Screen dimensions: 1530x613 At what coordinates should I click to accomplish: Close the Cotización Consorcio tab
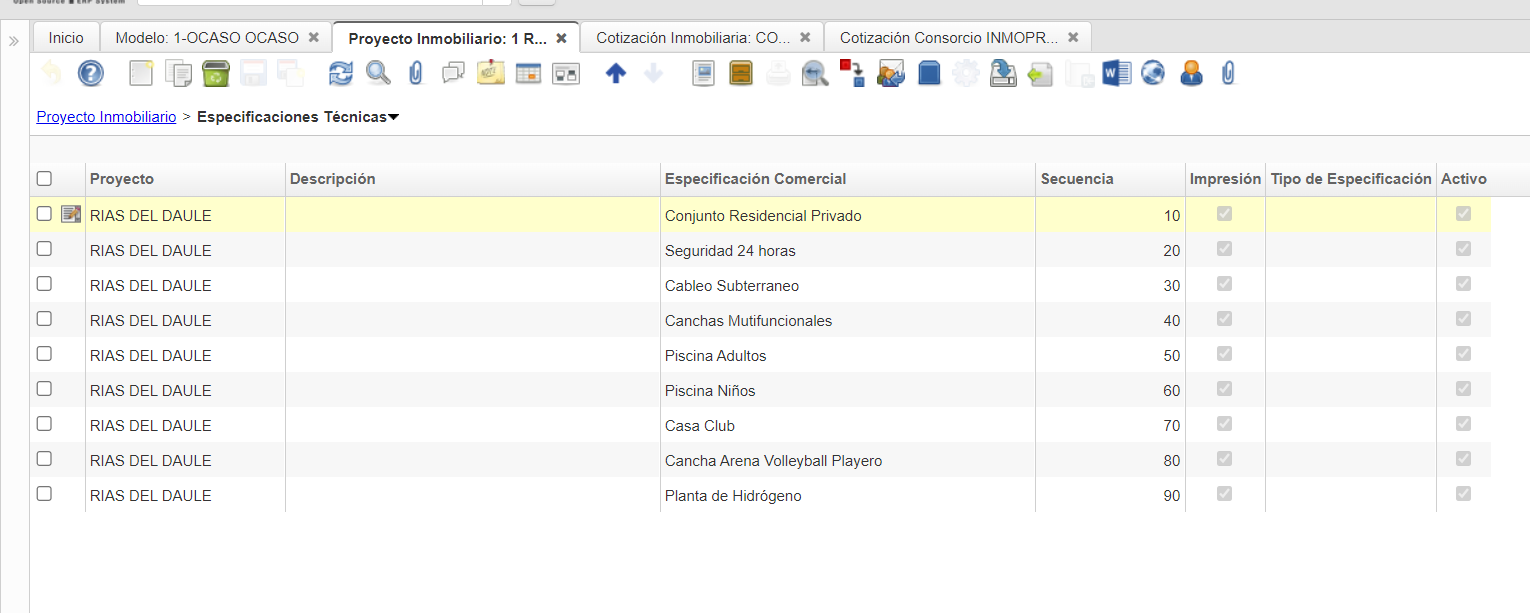[x=1073, y=38]
